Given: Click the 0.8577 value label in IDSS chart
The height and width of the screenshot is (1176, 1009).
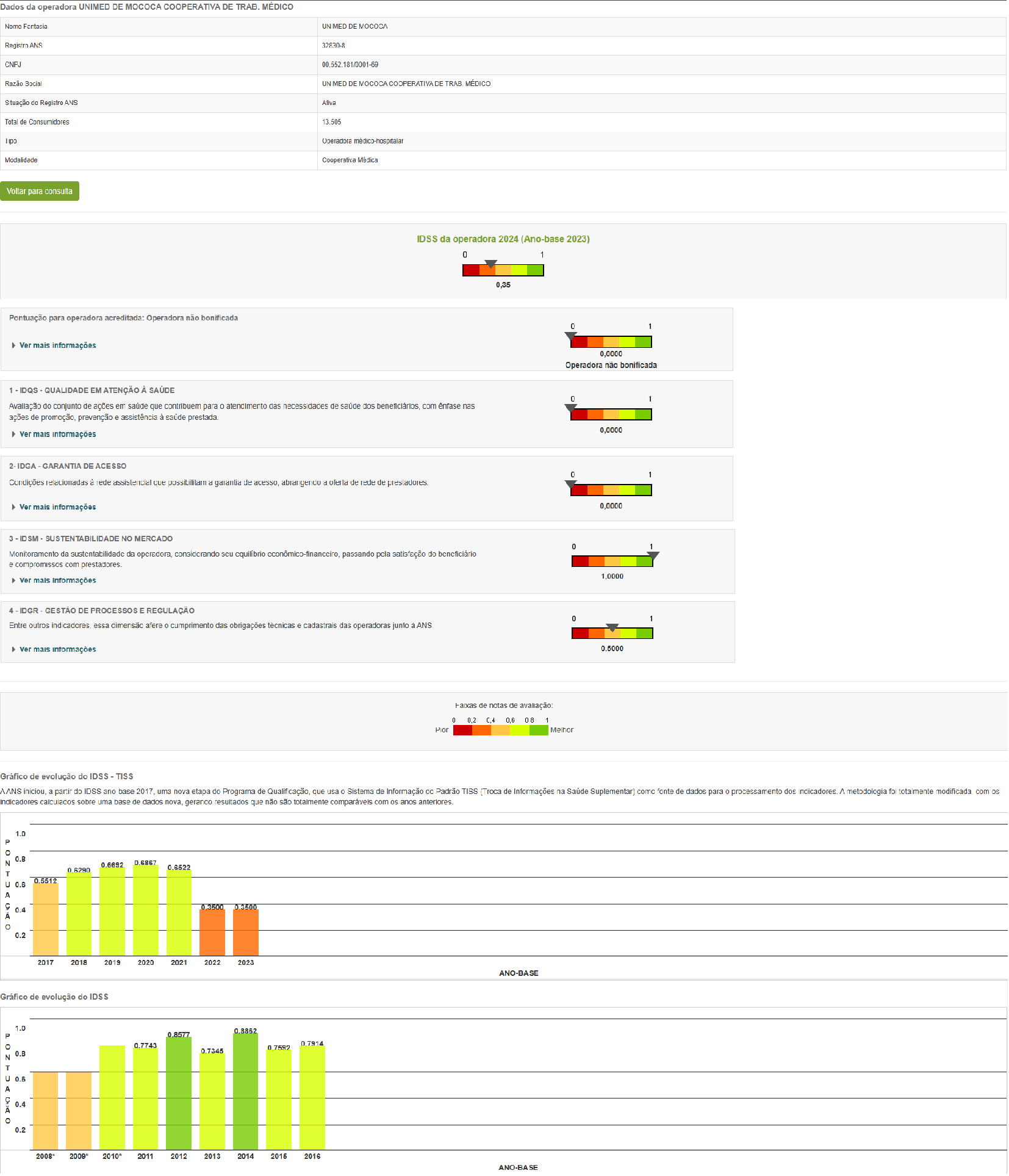Looking at the screenshot, I should point(179,1035).
